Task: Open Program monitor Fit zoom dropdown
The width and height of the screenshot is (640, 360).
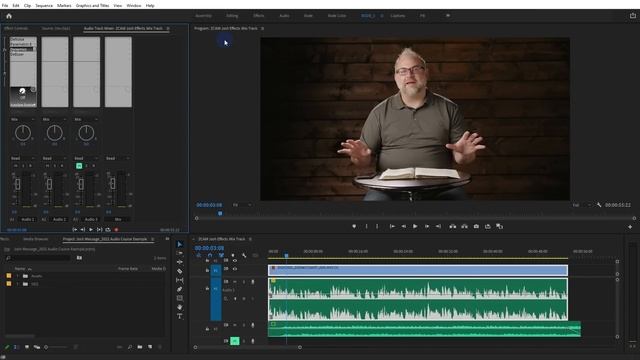Action: (x=242, y=205)
